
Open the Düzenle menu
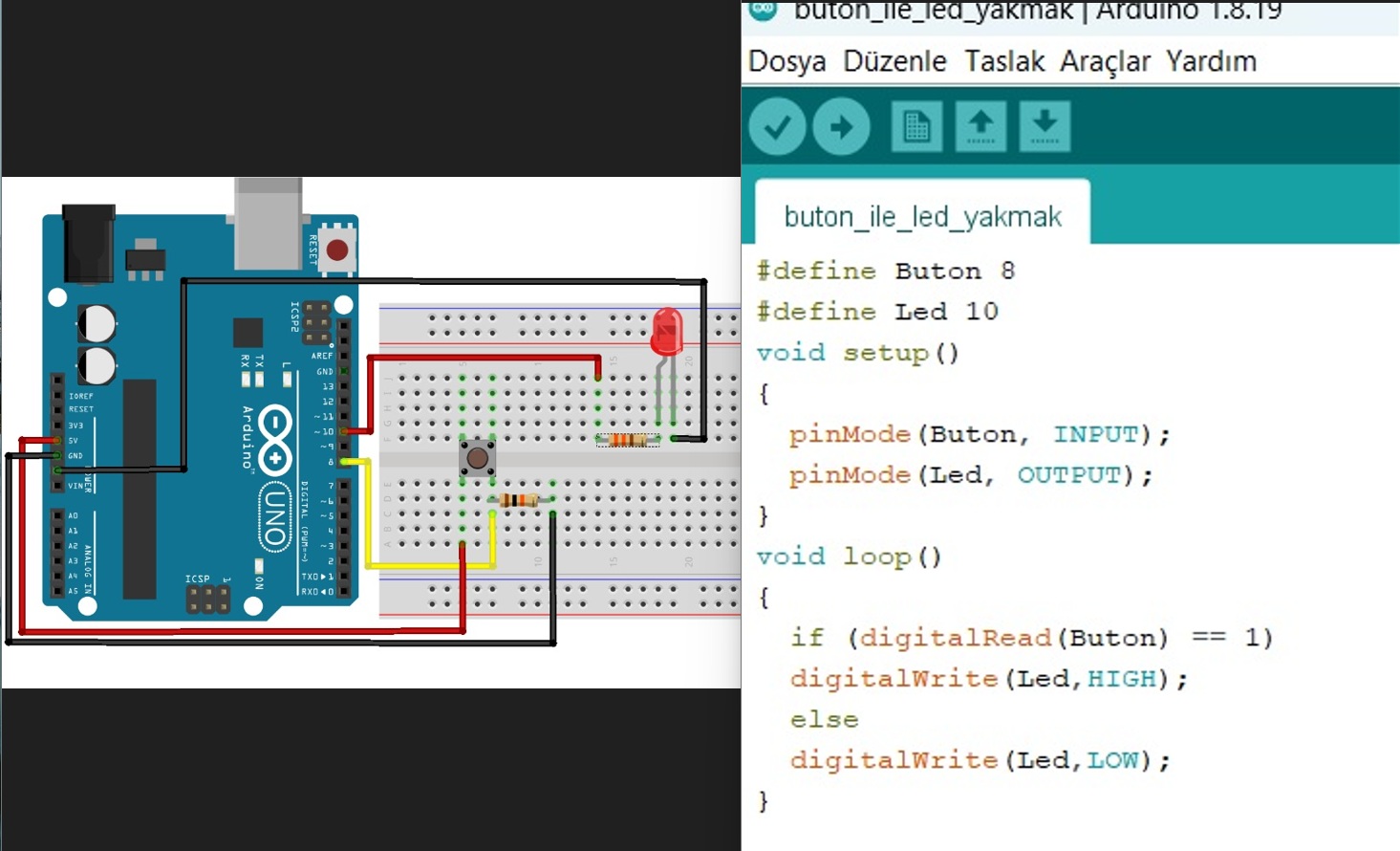coord(894,61)
